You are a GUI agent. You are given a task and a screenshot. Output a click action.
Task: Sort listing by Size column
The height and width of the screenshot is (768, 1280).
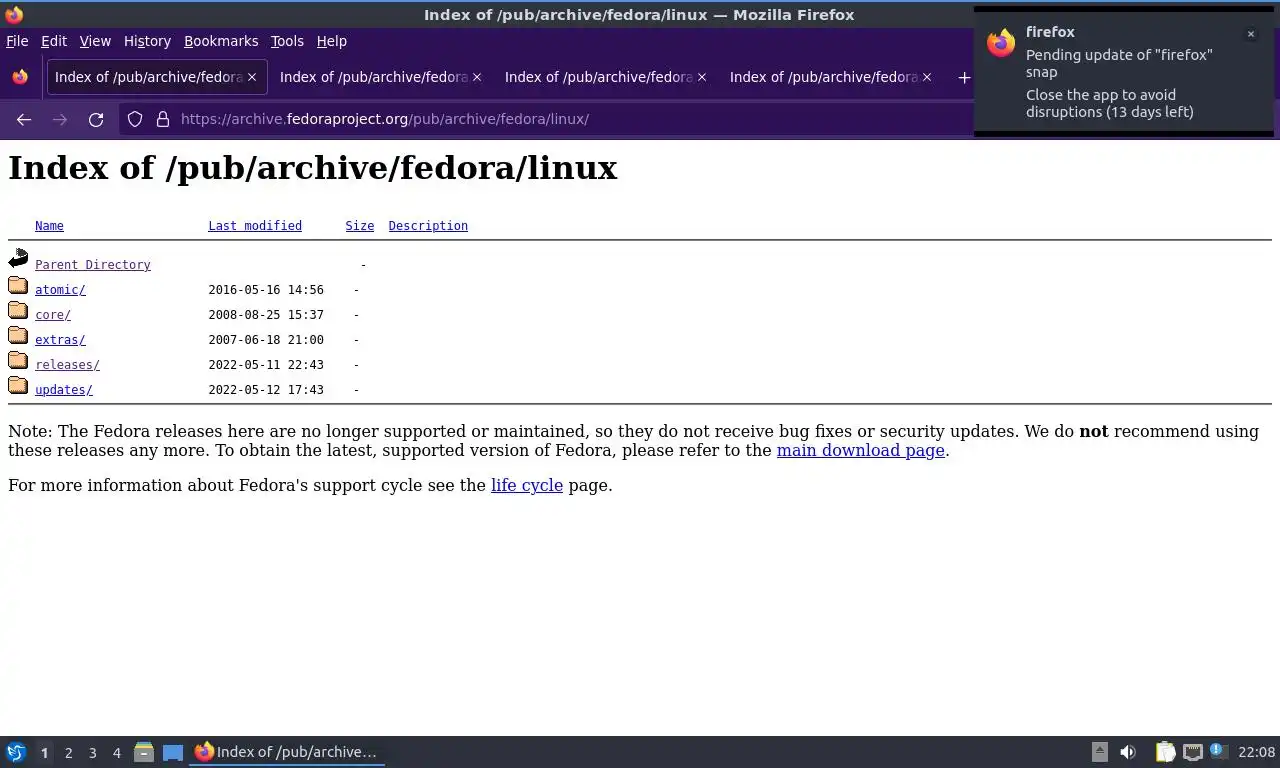tap(360, 226)
